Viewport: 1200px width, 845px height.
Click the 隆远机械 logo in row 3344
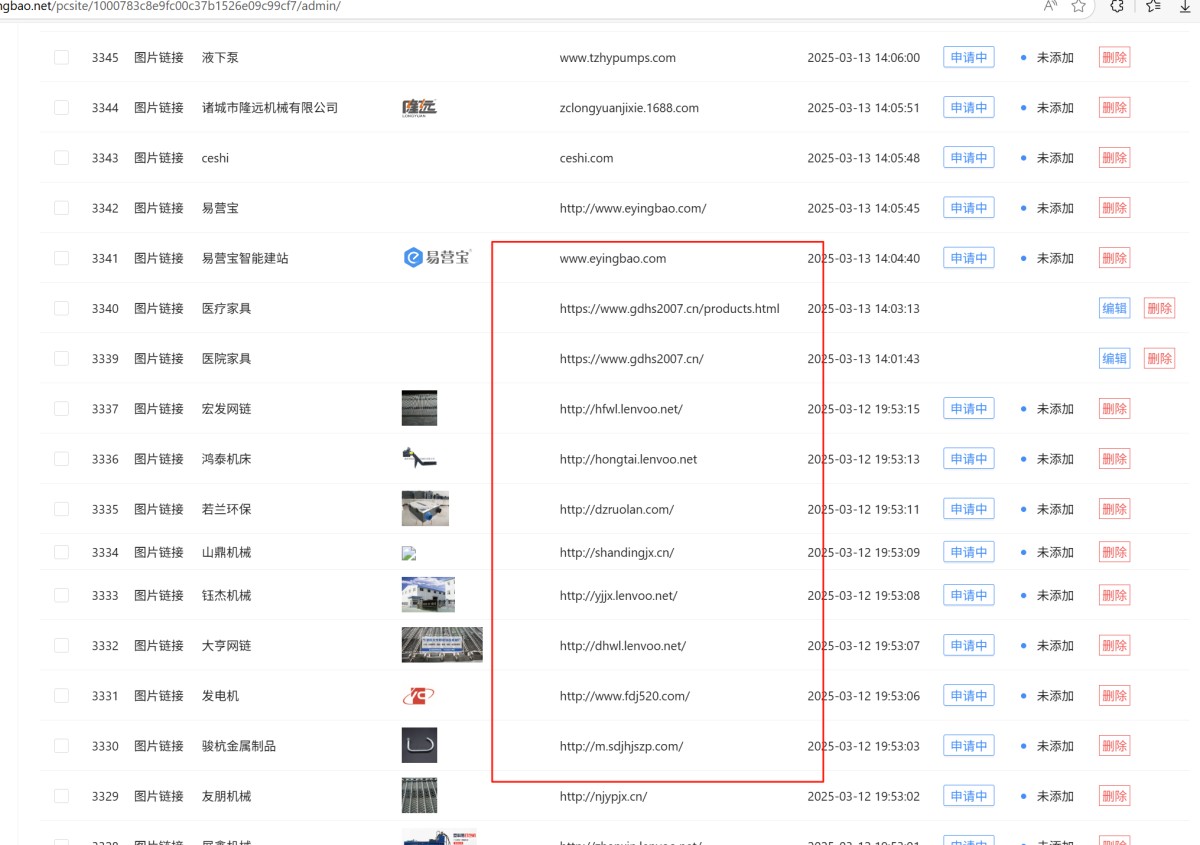(419, 108)
